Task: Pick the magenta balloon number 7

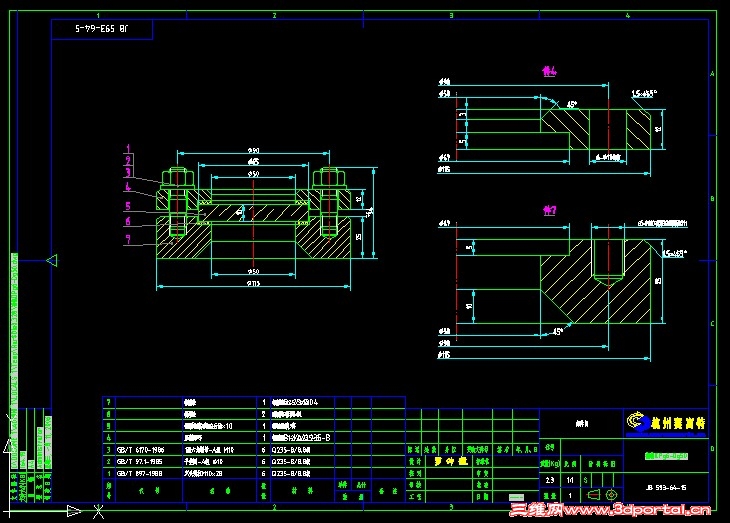Action: 128,239
